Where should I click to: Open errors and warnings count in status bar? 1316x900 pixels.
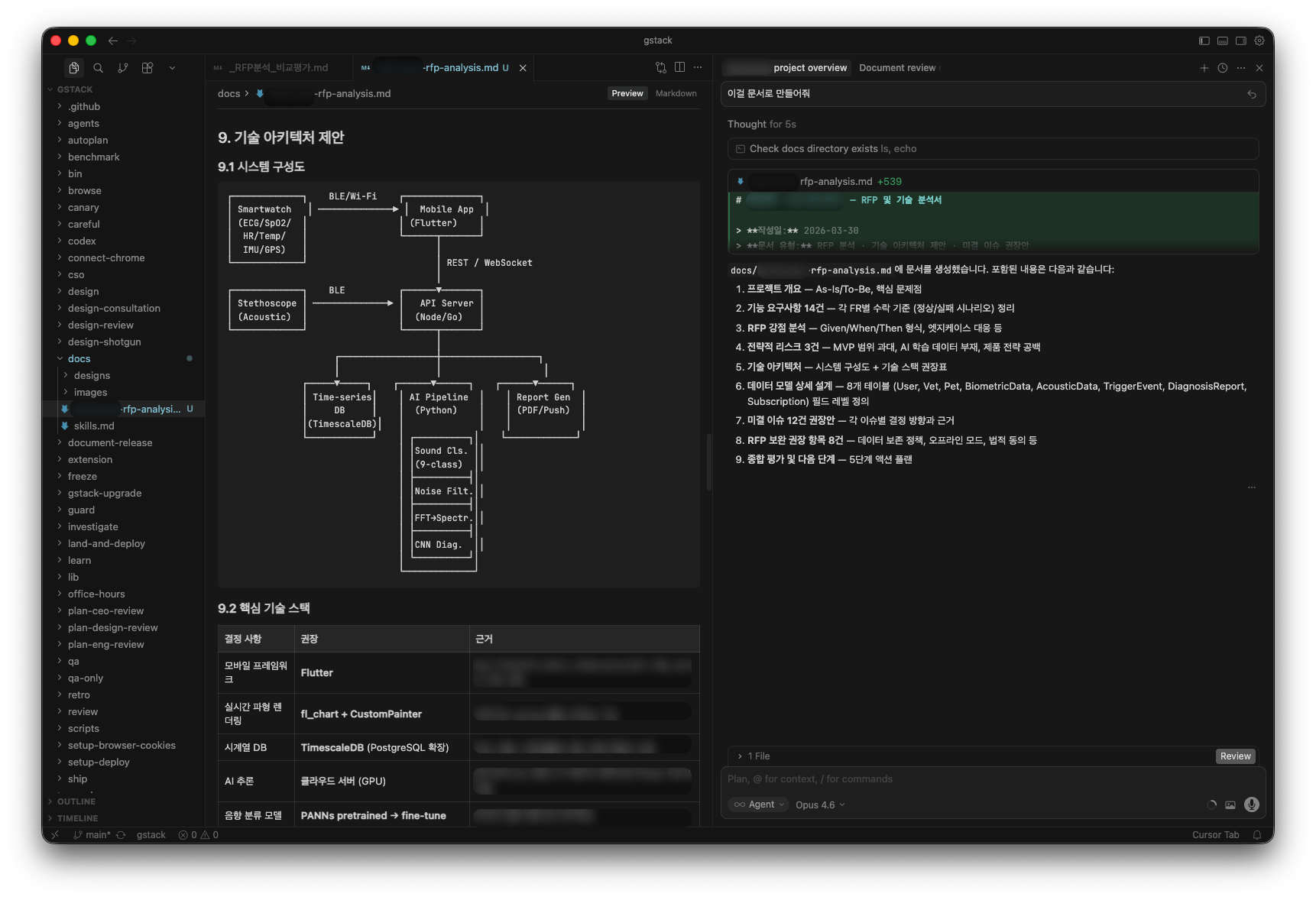(199, 835)
